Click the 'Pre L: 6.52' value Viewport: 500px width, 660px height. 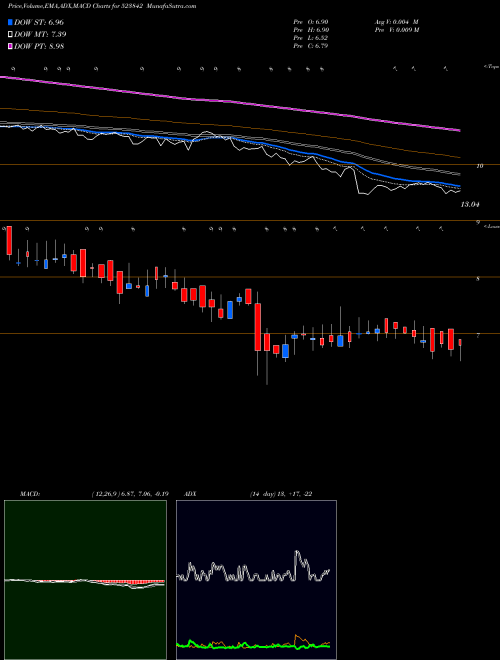311,38
